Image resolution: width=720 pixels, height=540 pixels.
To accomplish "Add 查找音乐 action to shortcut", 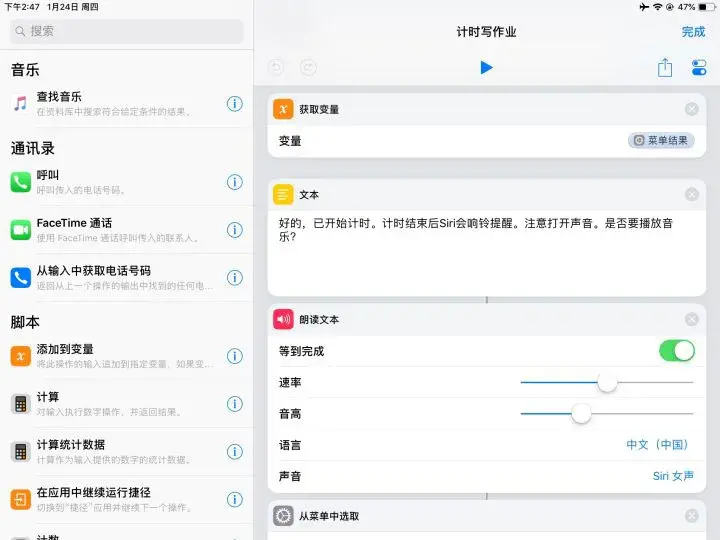I will click(x=127, y=104).
